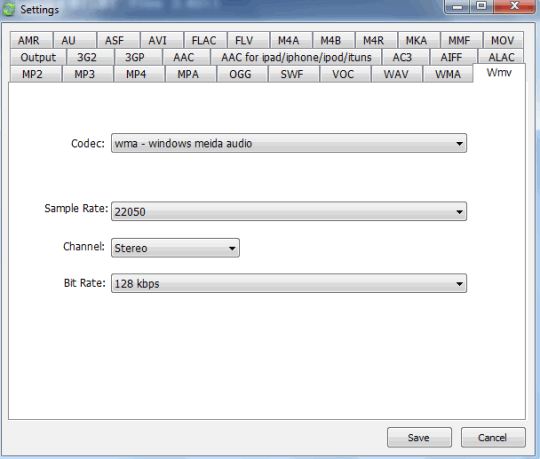The image size is (540, 459).
Task: Switch to the M4R tab
Action: click(x=376, y=40)
